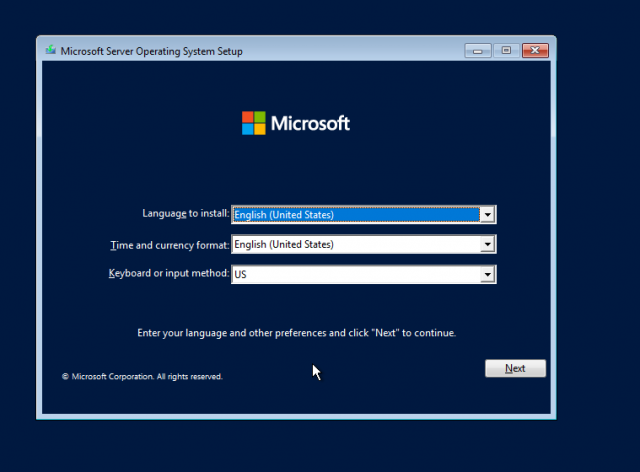Viewport: 640px width, 472px height.
Task: Close the Setup window with red X
Action: click(535, 50)
